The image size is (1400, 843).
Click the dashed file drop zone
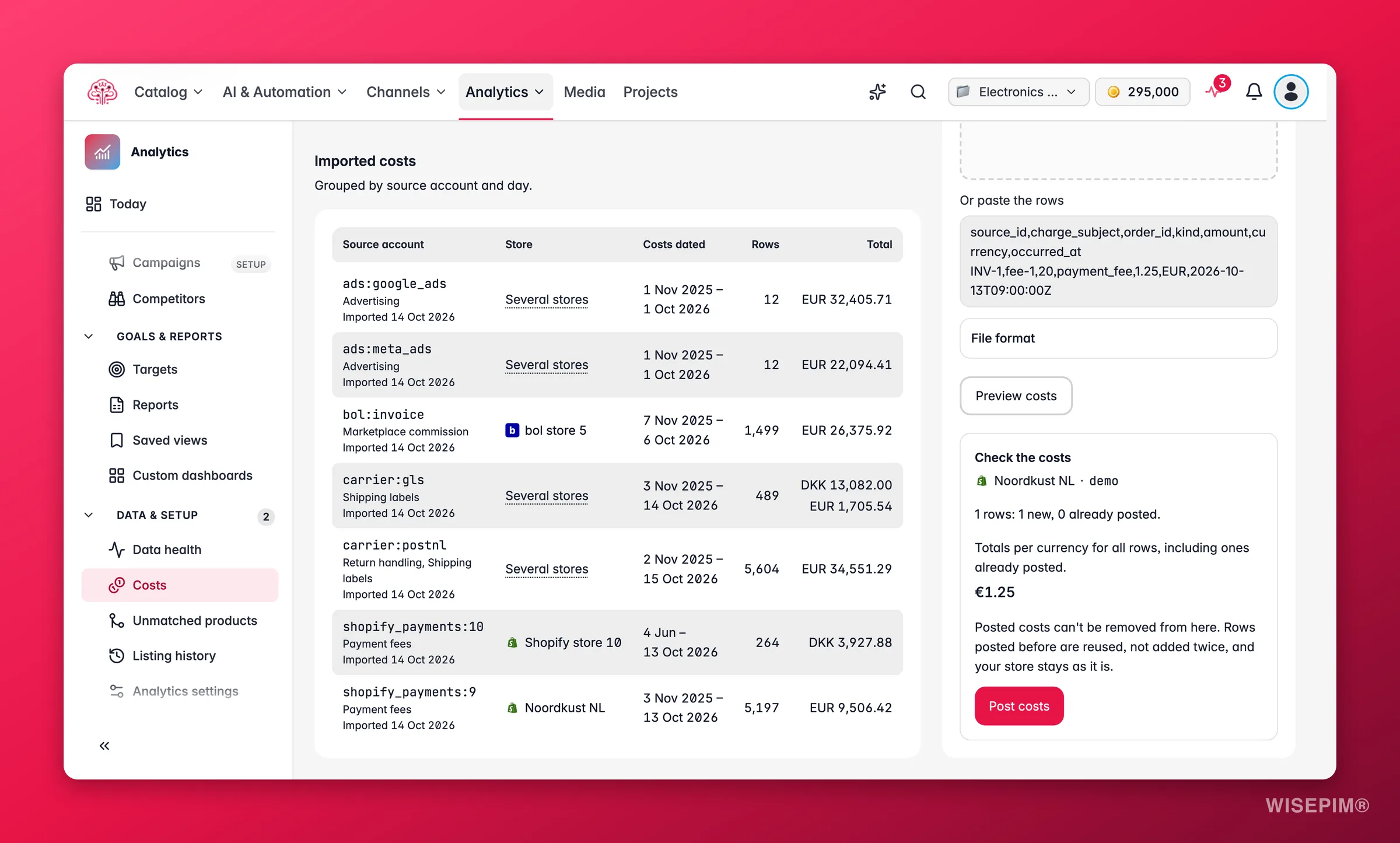point(1118,151)
